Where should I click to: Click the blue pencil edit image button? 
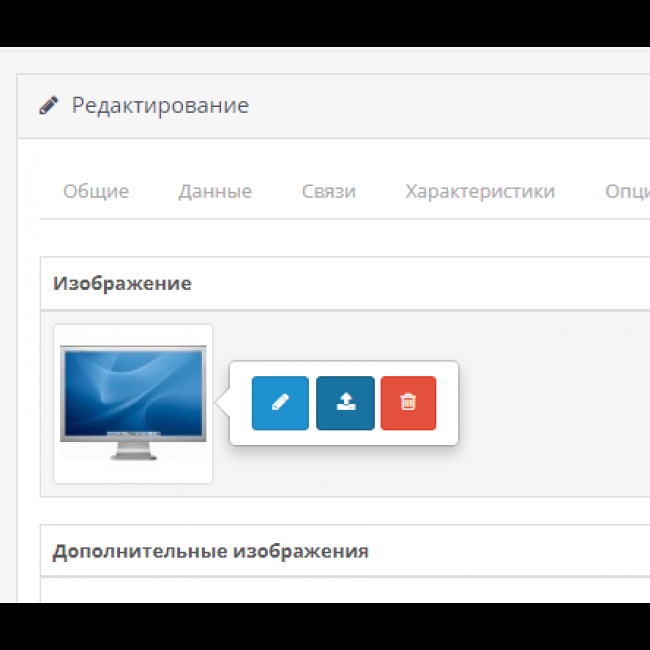click(280, 403)
